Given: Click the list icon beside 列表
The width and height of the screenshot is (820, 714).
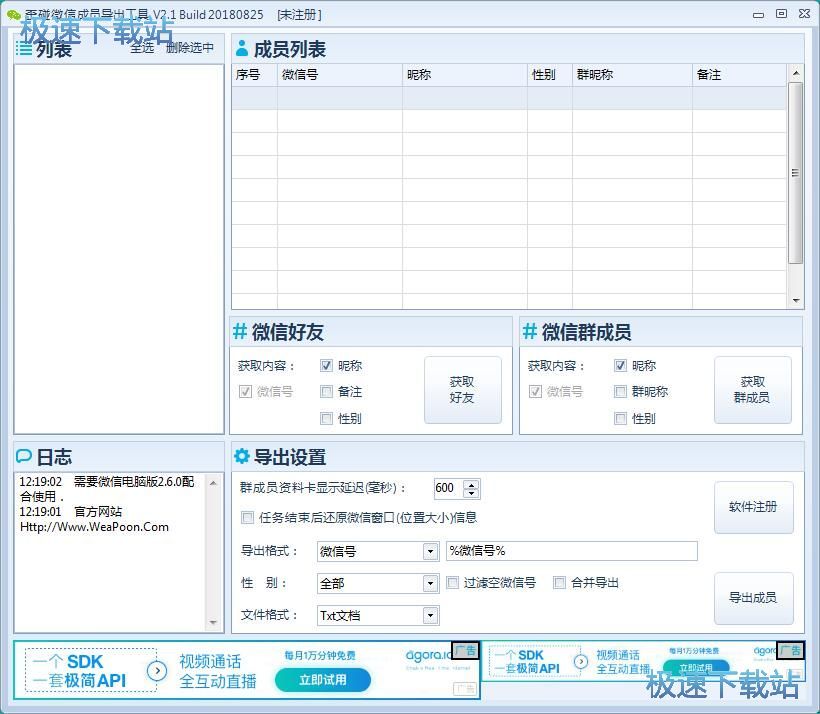Looking at the screenshot, I should point(24,49).
